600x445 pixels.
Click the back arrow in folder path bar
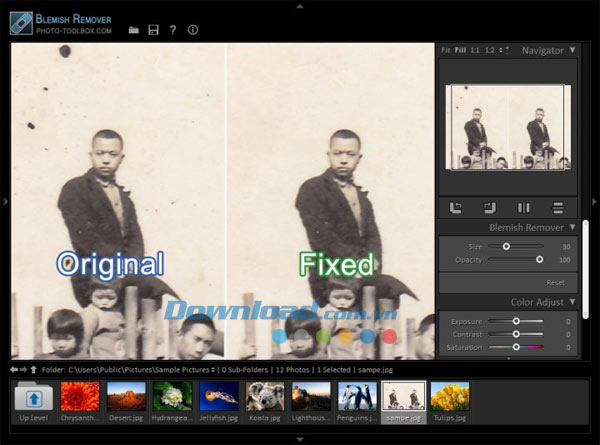pos(13,369)
